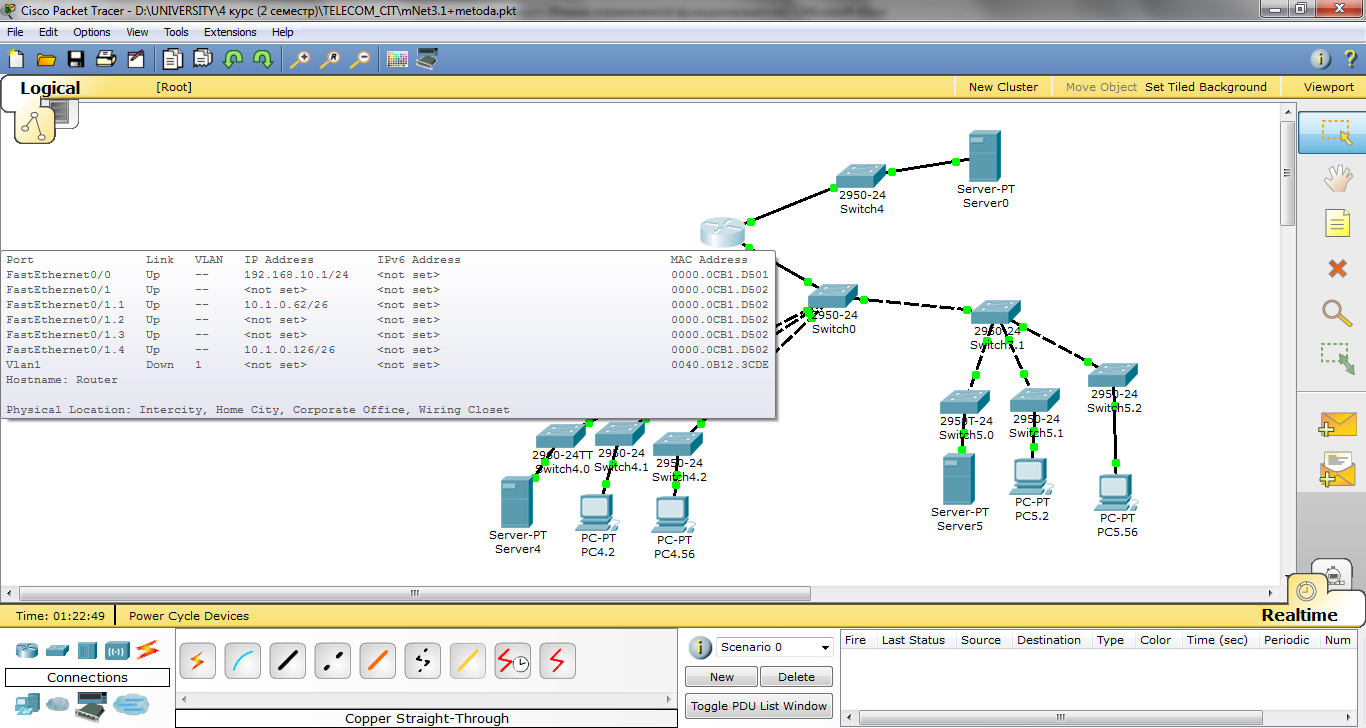Redo the last action
The height and width of the screenshot is (728, 1366).
click(x=263, y=59)
